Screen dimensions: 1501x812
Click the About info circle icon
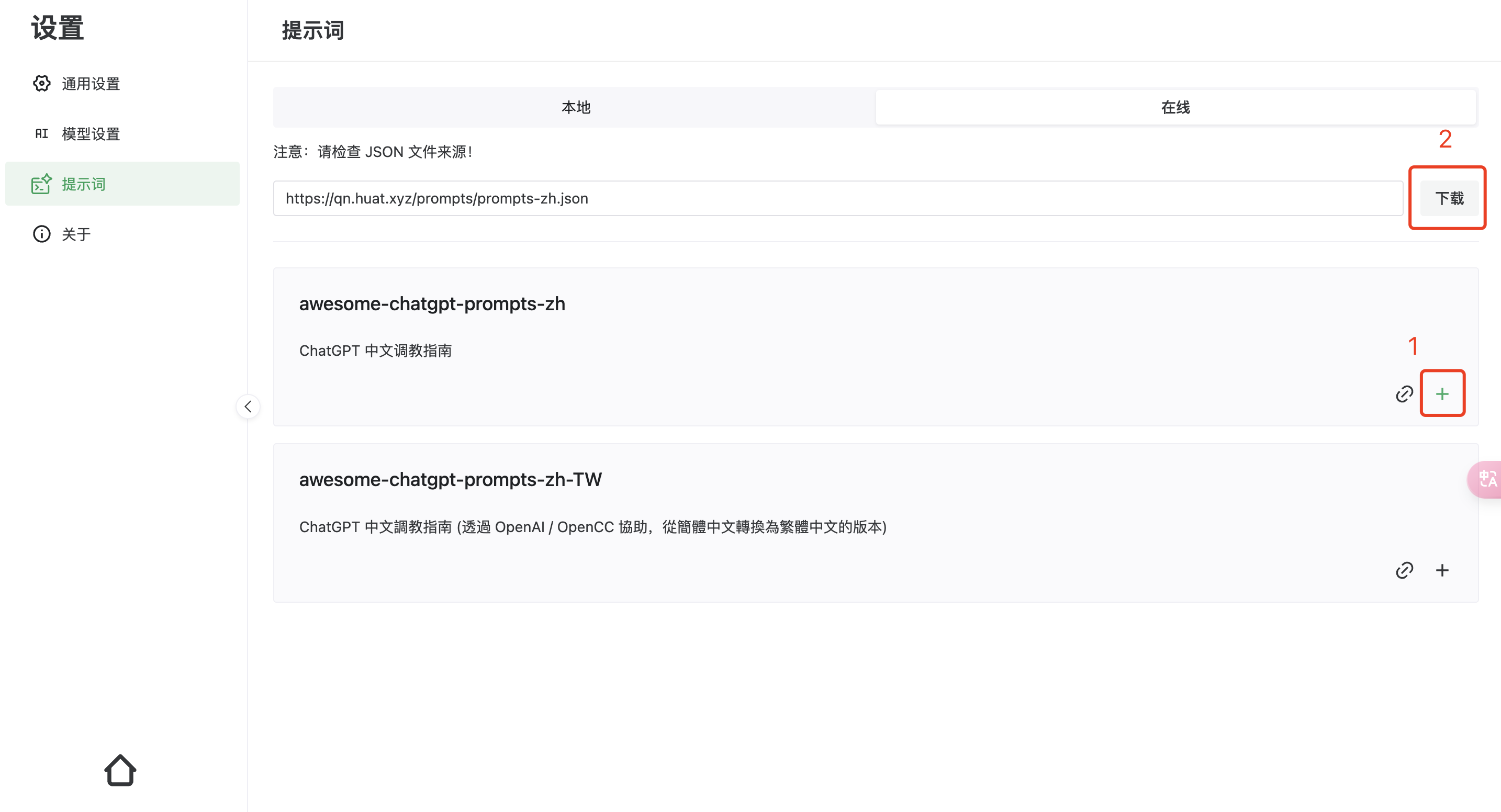(x=41, y=234)
